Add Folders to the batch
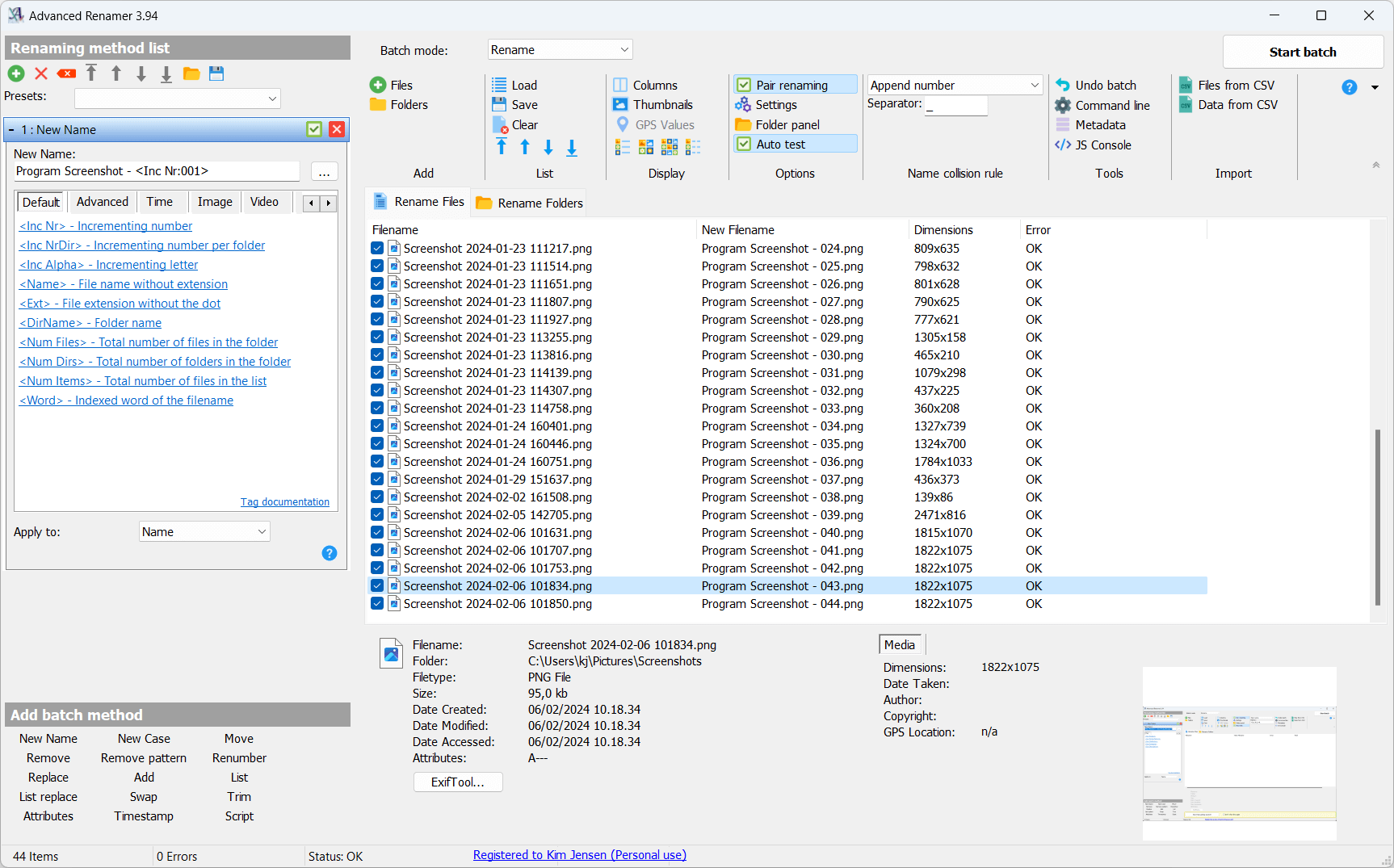The width and height of the screenshot is (1394, 868). pos(398,104)
